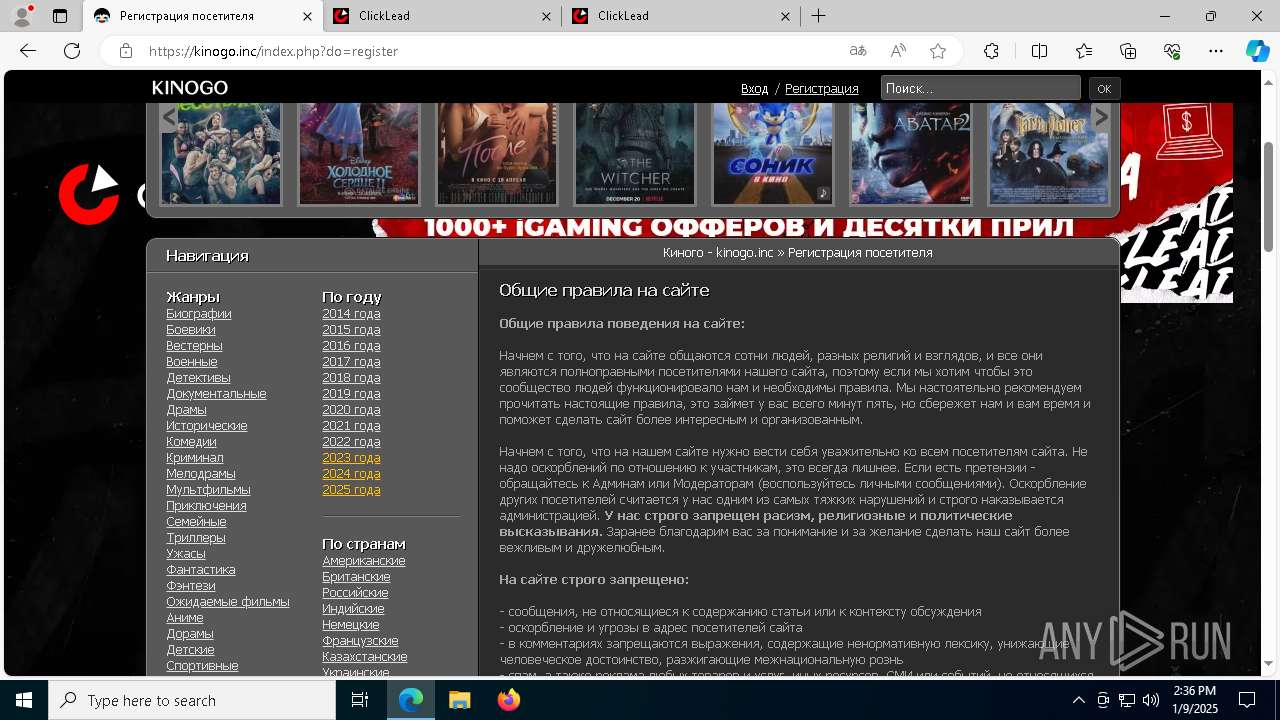1280x720 pixels.
Task: Open the Фантастика genre link
Action: click(201, 570)
